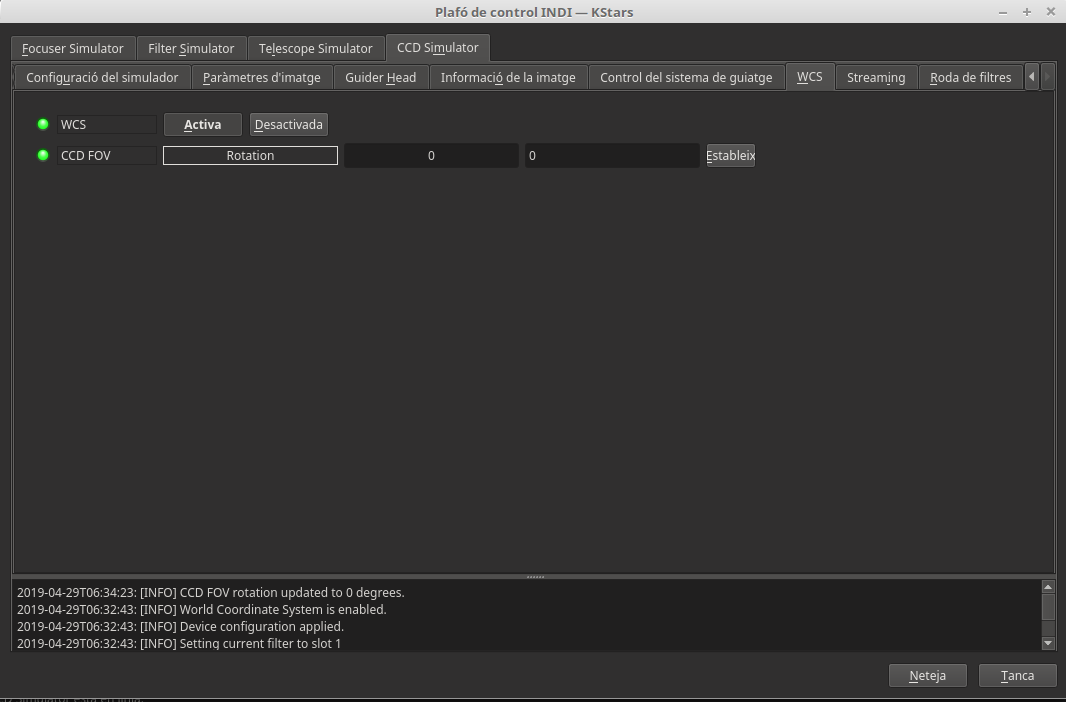Select the WCS tab
The image size is (1066, 702).
click(810, 77)
